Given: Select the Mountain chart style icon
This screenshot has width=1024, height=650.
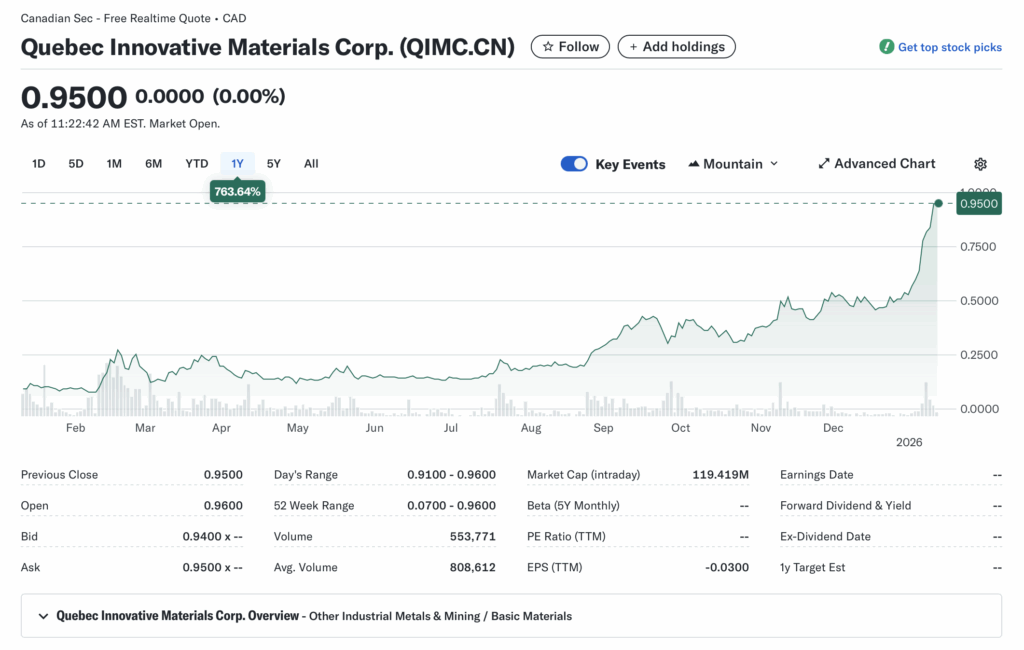Looking at the screenshot, I should (694, 163).
